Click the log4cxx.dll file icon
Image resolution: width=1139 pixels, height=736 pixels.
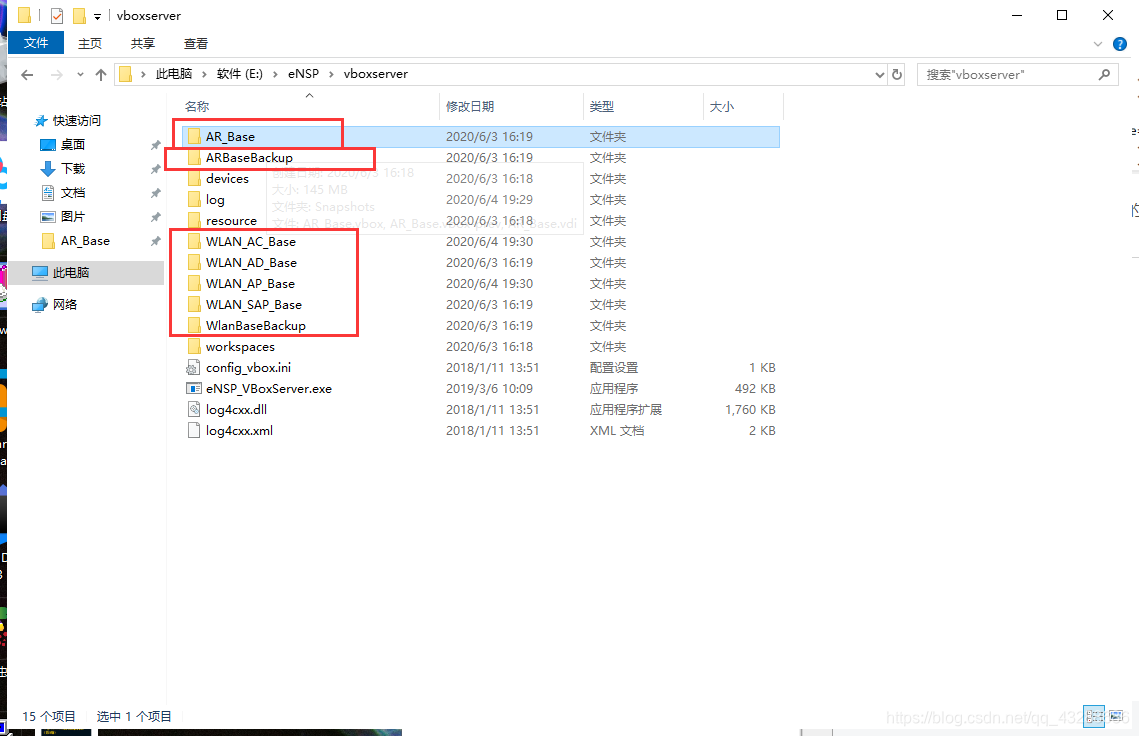(x=194, y=411)
